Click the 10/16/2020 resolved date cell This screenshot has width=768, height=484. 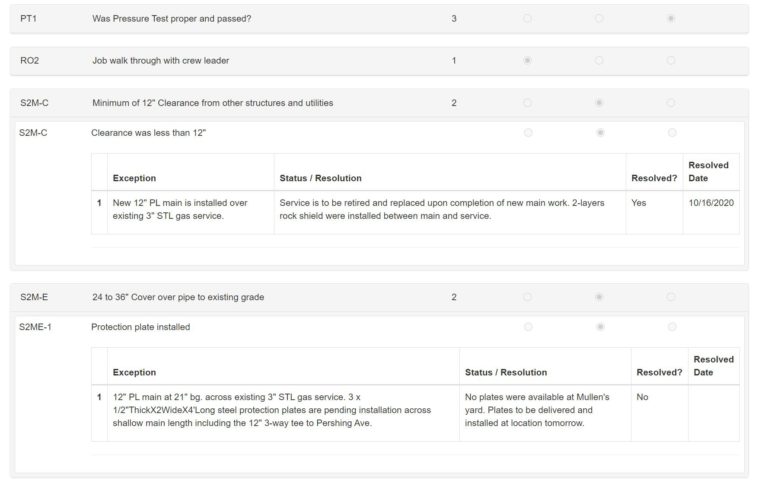[x=710, y=201]
